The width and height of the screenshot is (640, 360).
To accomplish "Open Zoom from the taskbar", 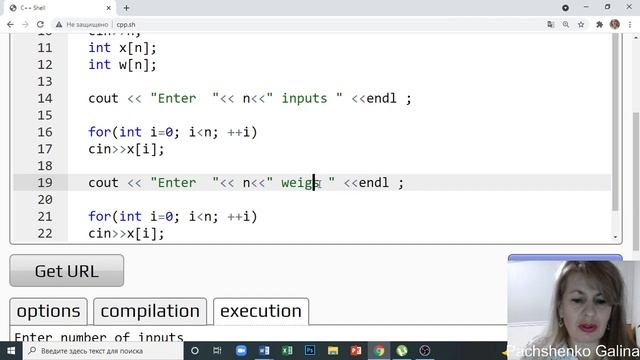I will [241, 351].
